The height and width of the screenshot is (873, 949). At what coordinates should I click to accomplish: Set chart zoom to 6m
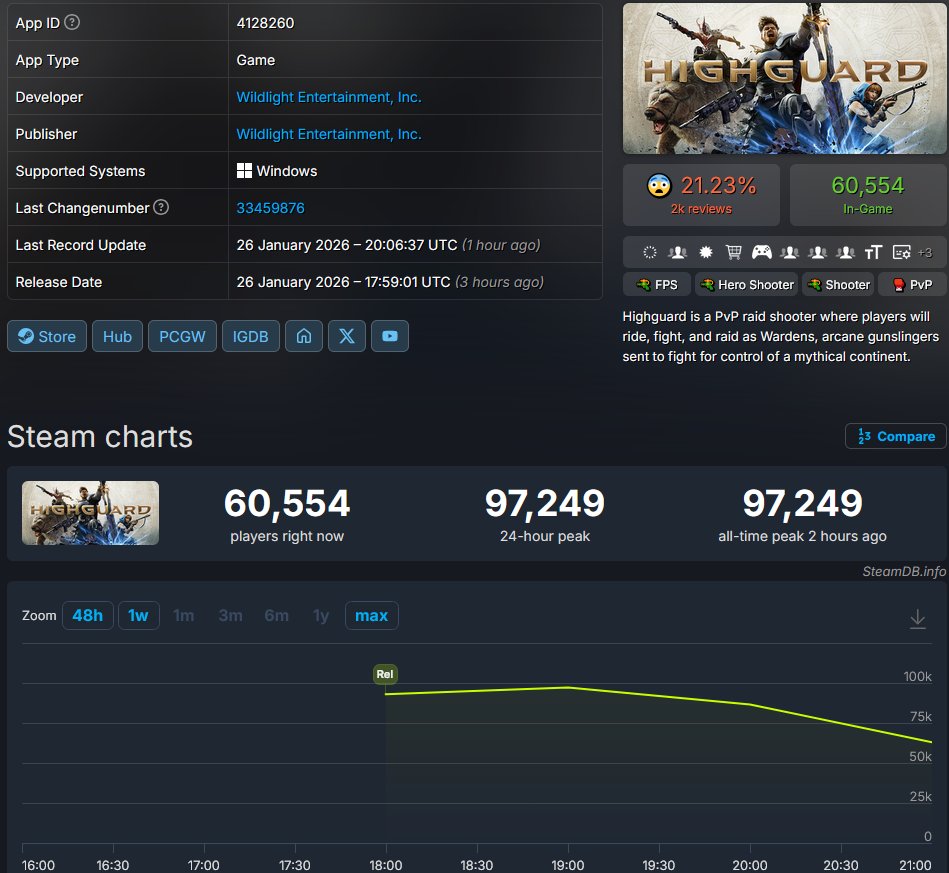click(x=277, y=615)
